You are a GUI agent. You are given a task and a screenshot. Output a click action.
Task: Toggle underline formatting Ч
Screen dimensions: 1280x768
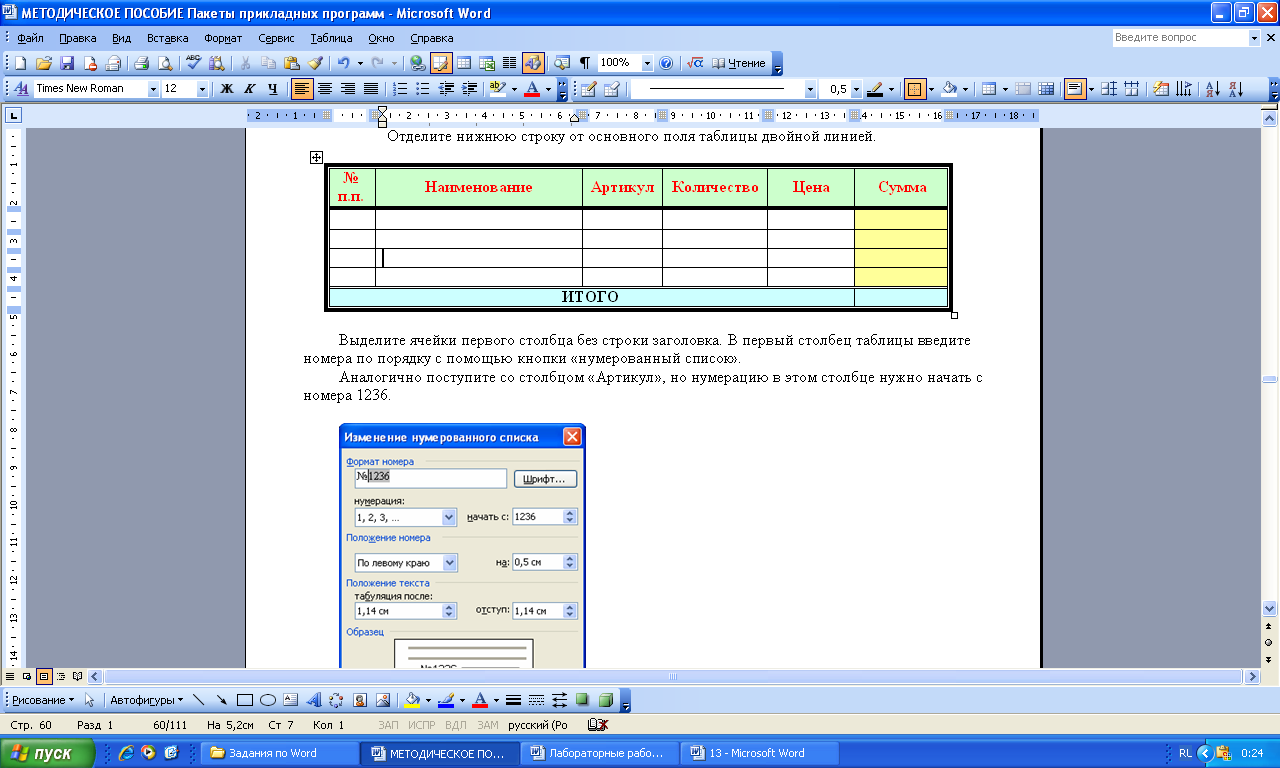[272, 89]
